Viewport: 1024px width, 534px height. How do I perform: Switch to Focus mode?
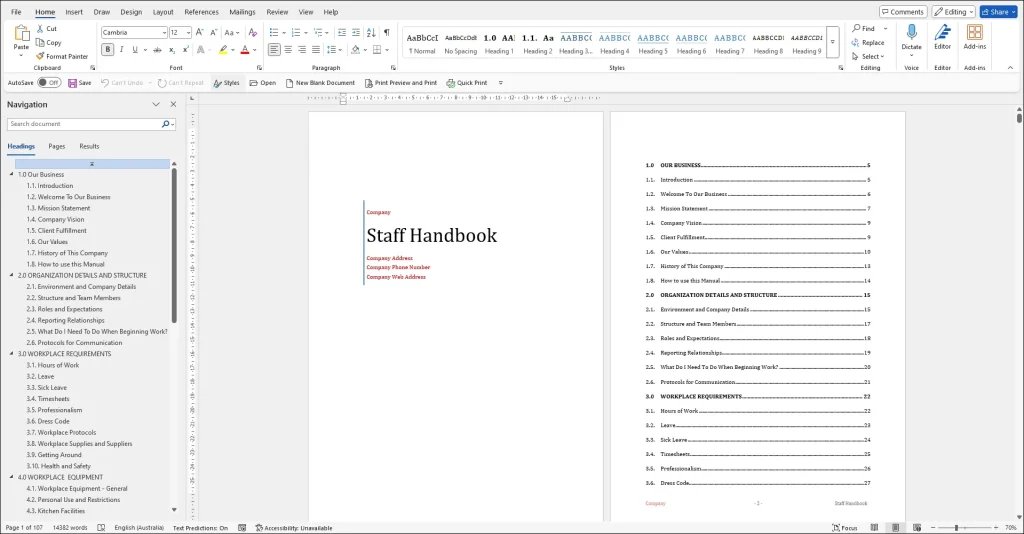pos(845,527)
